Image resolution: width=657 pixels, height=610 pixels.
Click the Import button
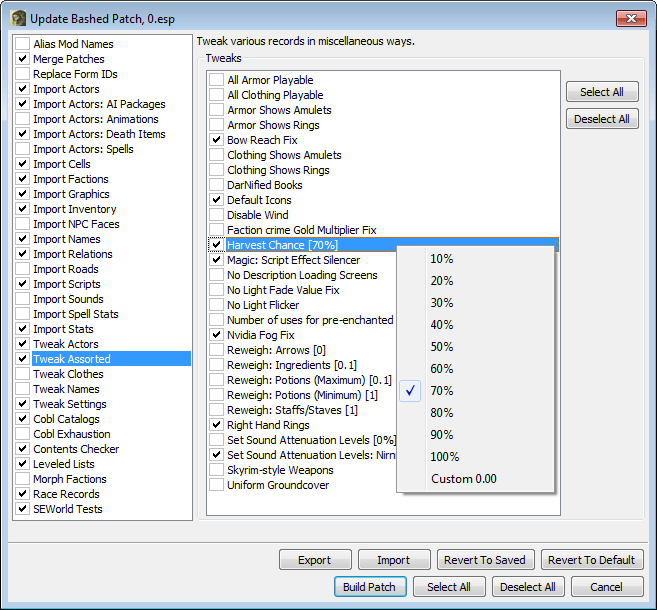tap(394, 560)
